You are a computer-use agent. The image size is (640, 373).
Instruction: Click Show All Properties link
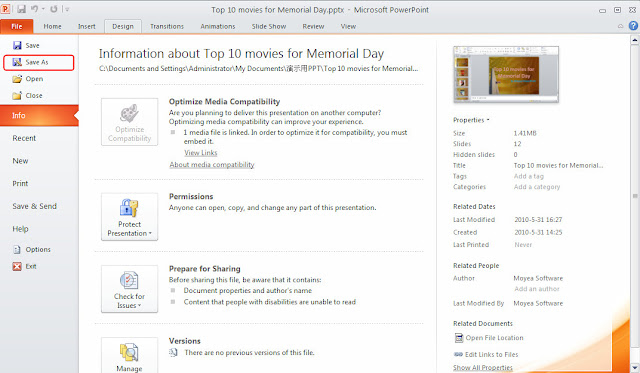coord(482,367)
